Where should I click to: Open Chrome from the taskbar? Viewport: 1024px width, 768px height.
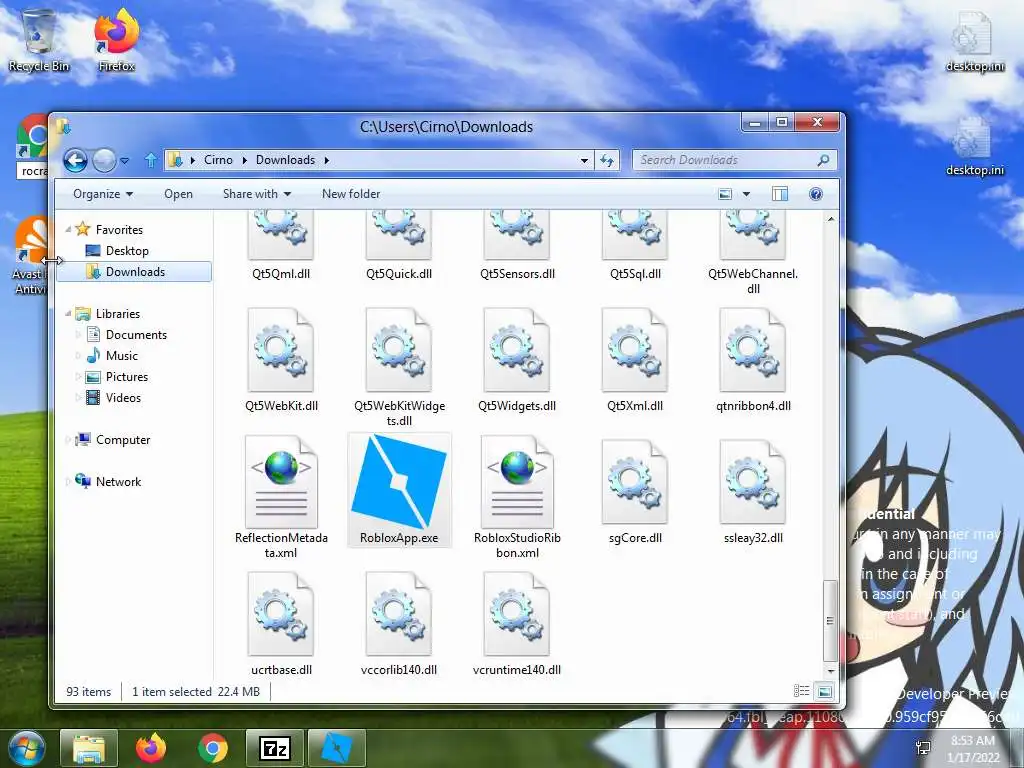(x=212, y=748)
